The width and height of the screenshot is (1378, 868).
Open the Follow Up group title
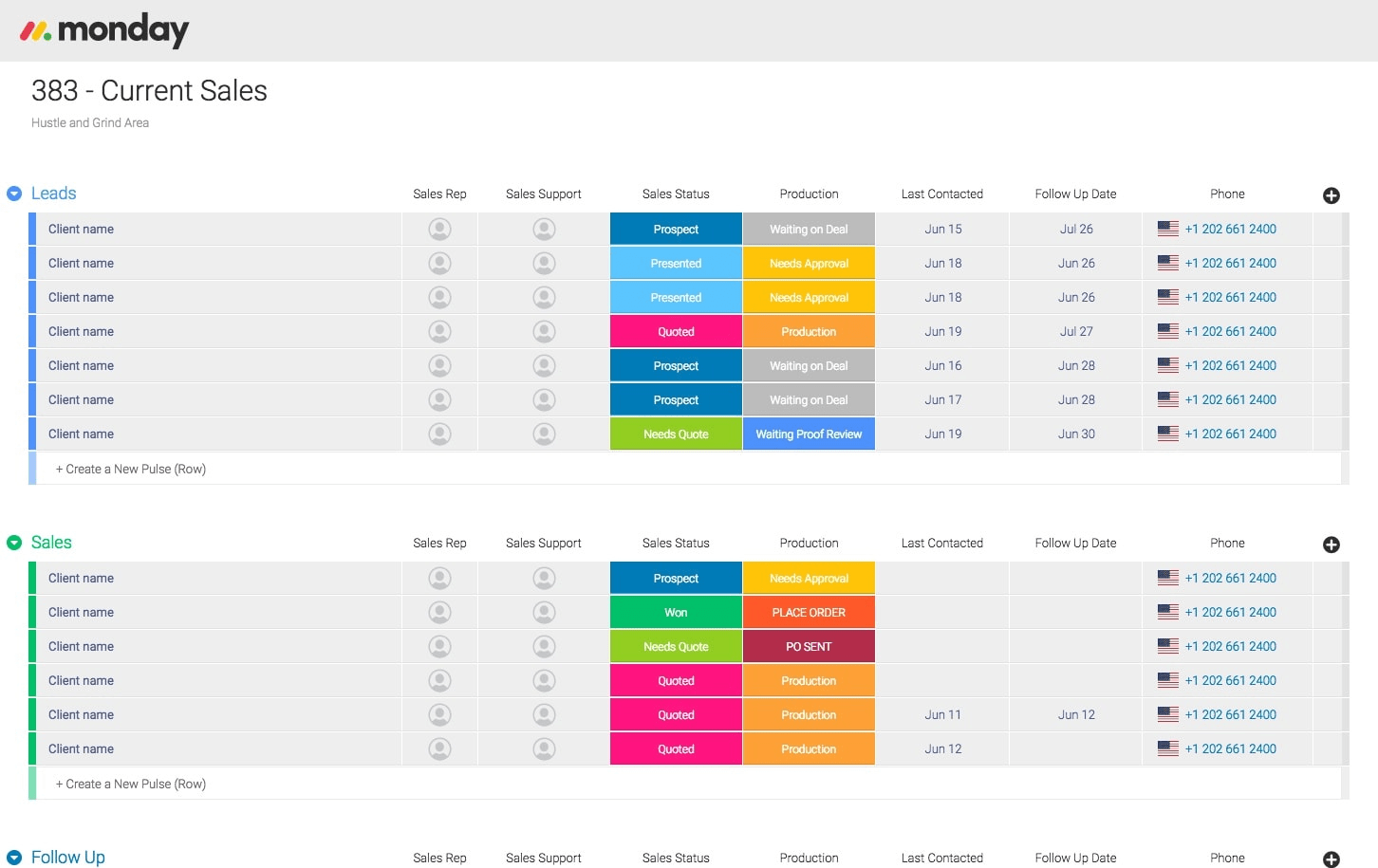(68, 858)
